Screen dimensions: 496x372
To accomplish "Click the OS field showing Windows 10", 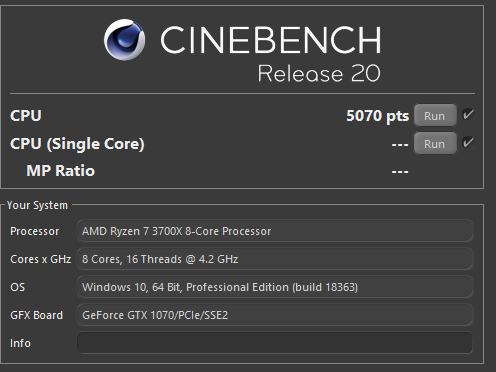I will pos(275,287).
